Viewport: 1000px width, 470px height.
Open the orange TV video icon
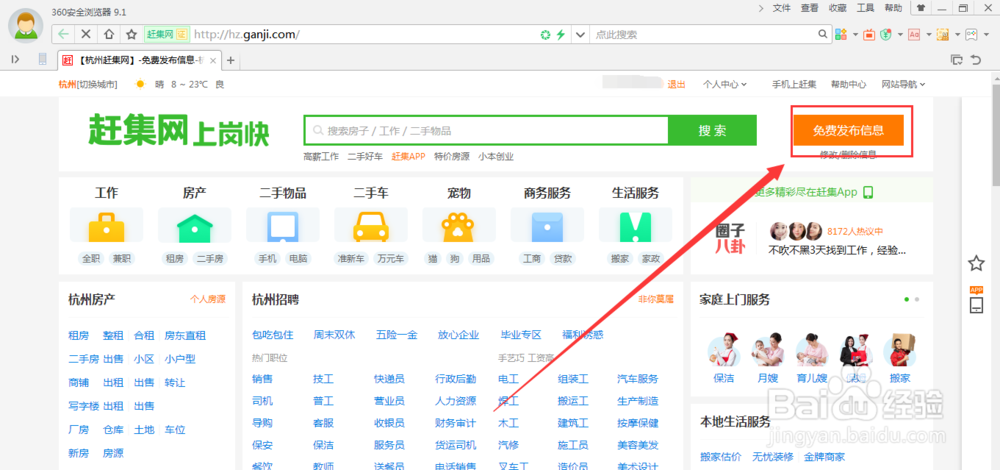869,34
